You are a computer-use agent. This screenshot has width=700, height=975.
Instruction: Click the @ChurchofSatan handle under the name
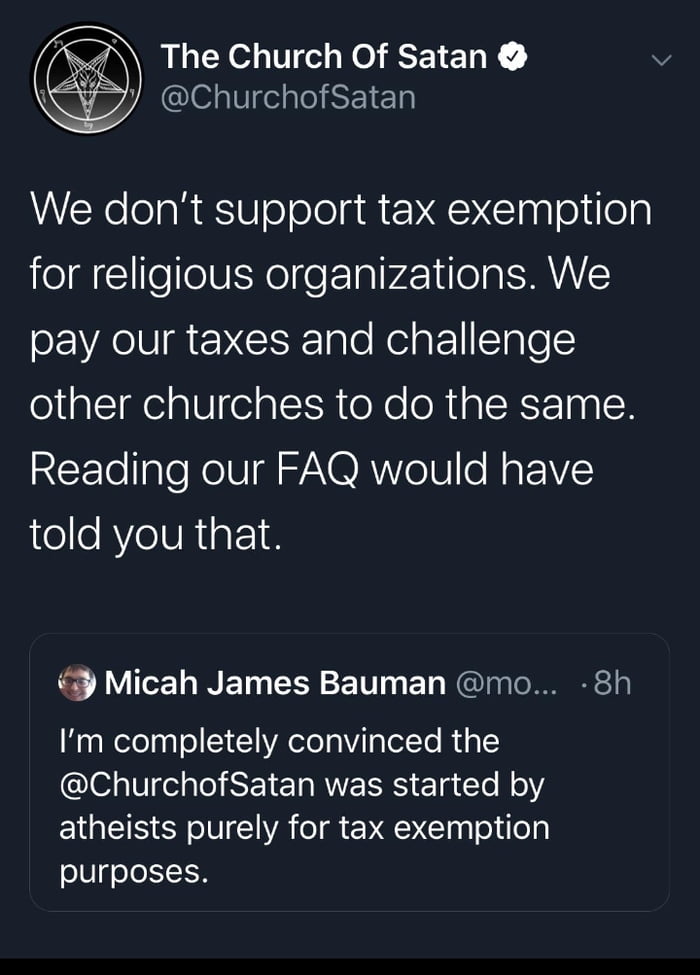pos(288,98)
